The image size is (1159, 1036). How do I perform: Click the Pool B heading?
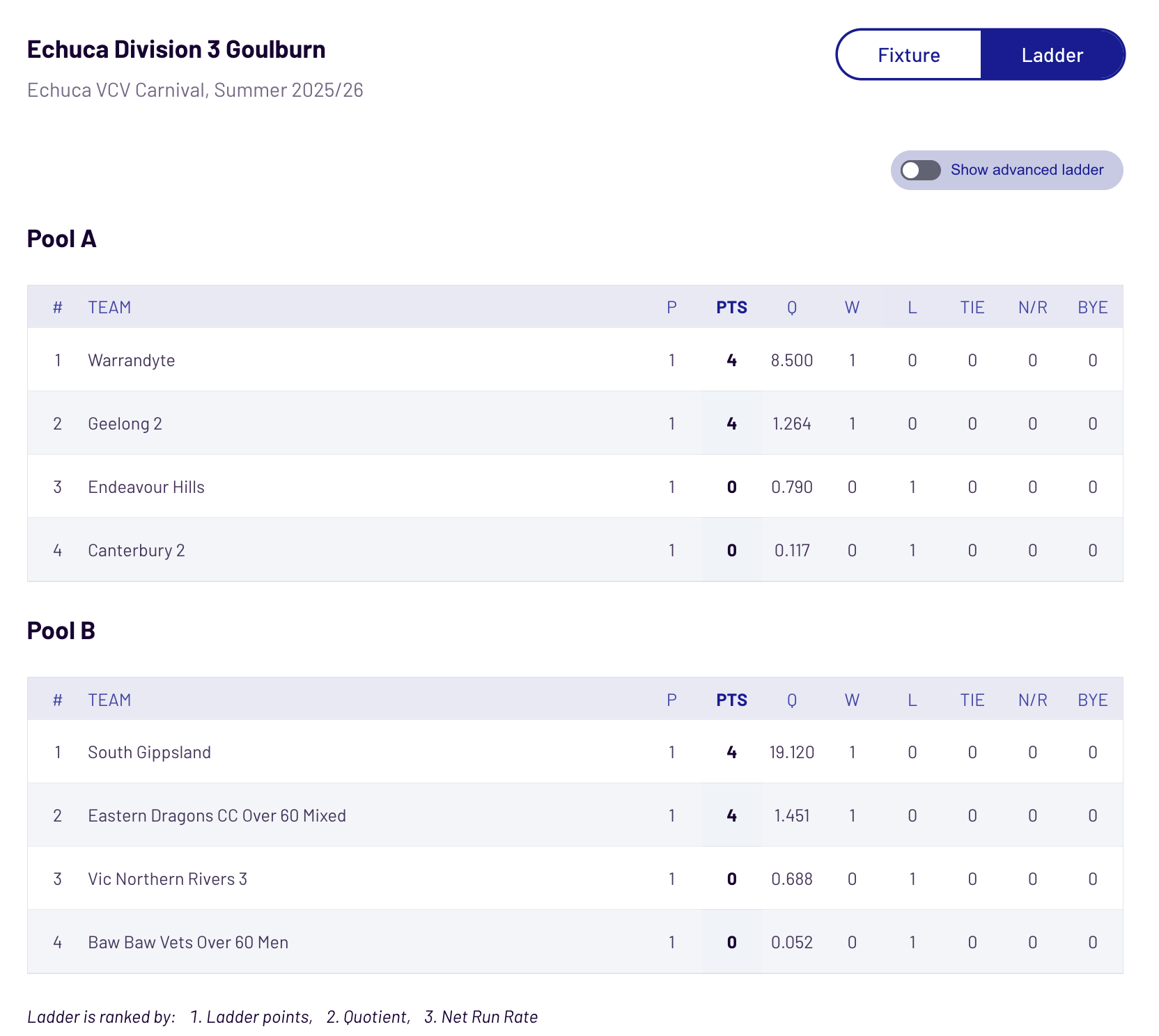pyautogui.click(x=61, y=631)
